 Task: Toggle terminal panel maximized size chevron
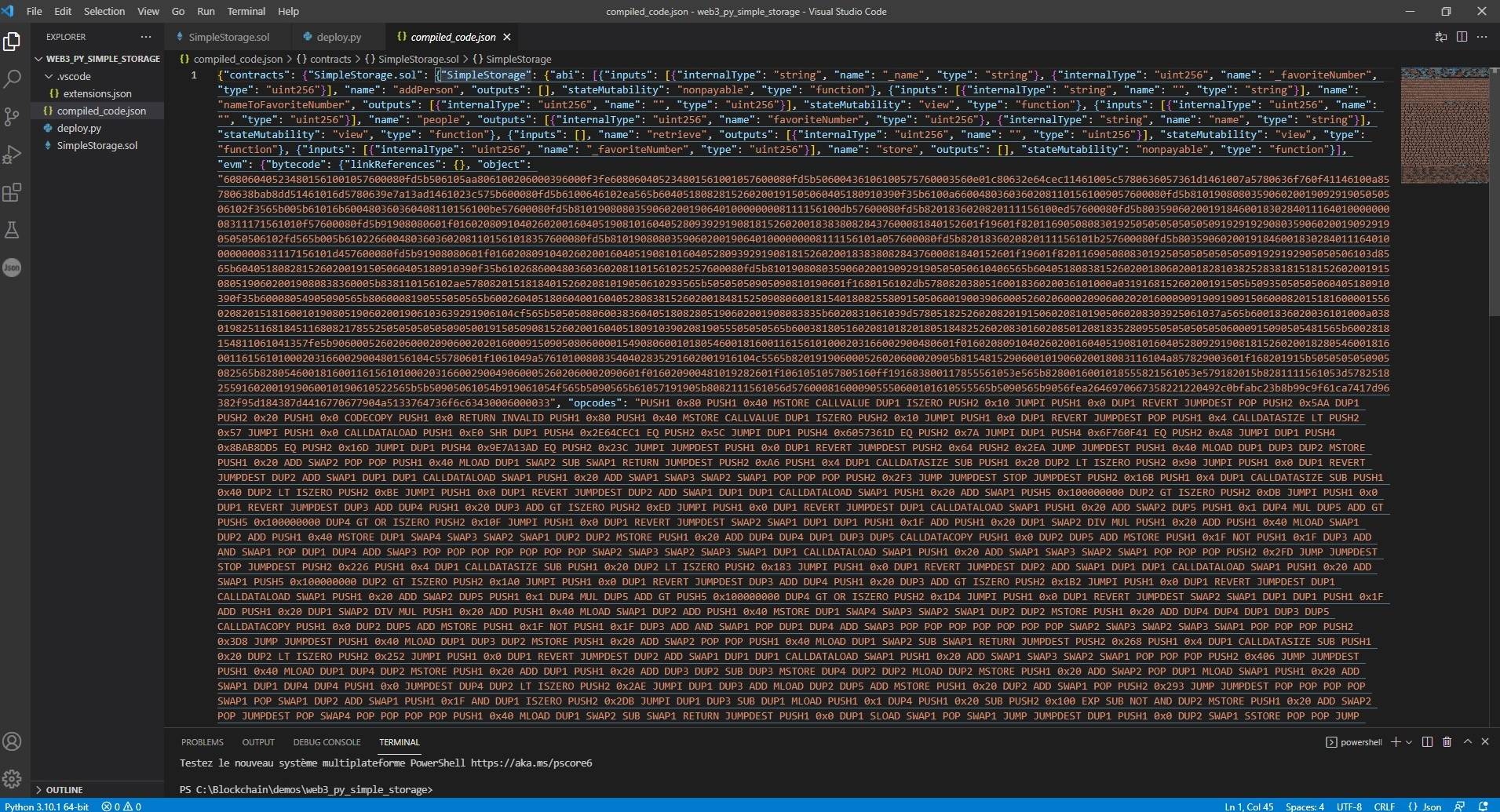point(1467,741)
